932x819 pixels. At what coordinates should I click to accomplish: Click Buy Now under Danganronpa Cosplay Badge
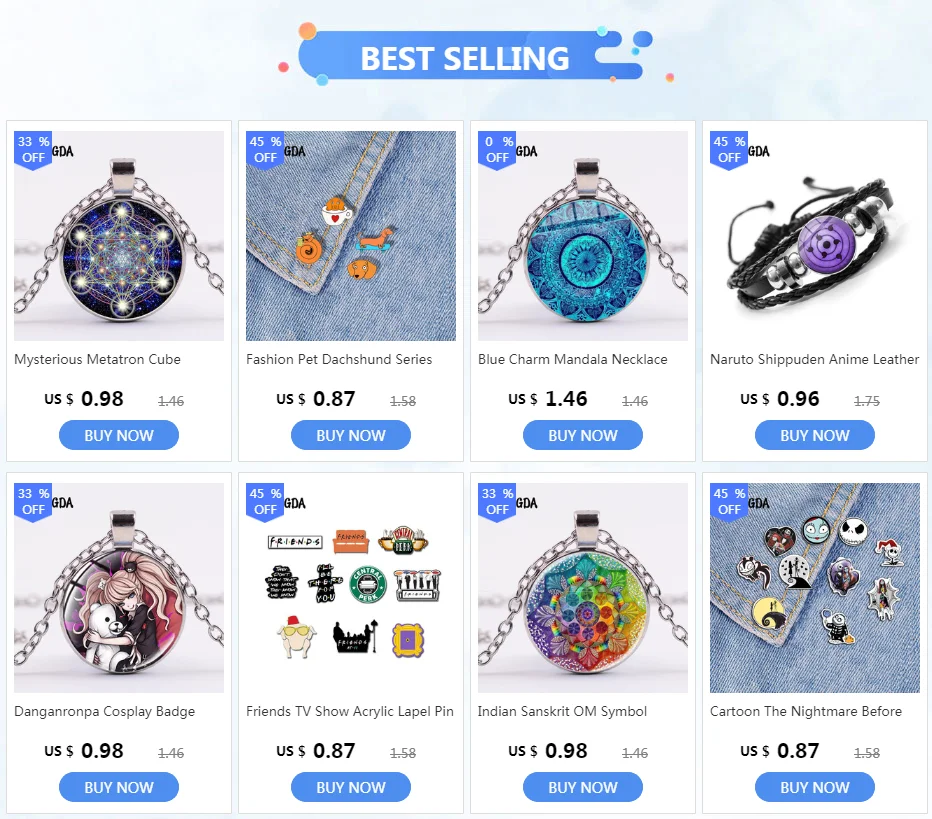point(119,787)
